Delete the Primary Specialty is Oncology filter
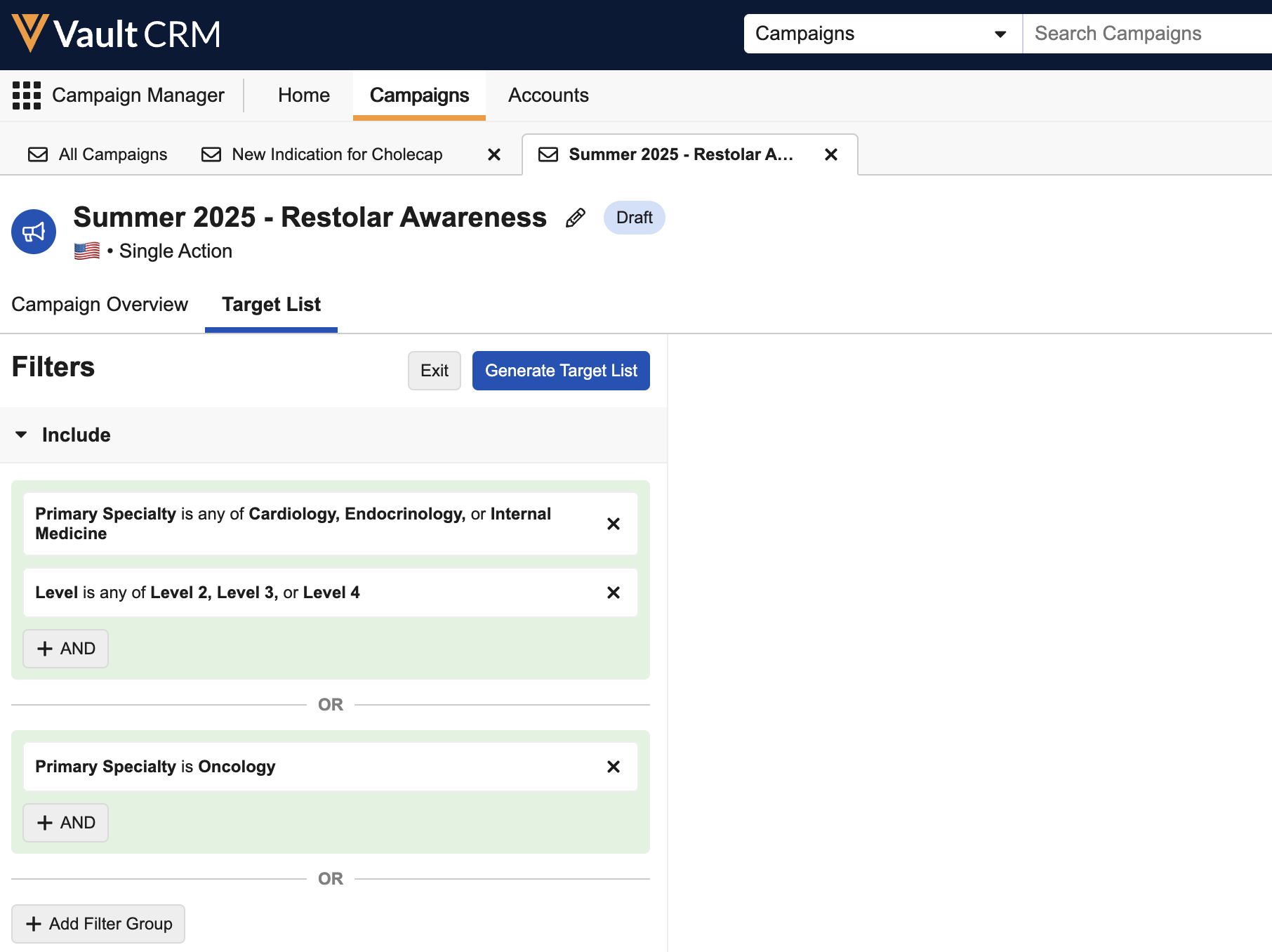The image size is (1272, 952). pos(613,767)
